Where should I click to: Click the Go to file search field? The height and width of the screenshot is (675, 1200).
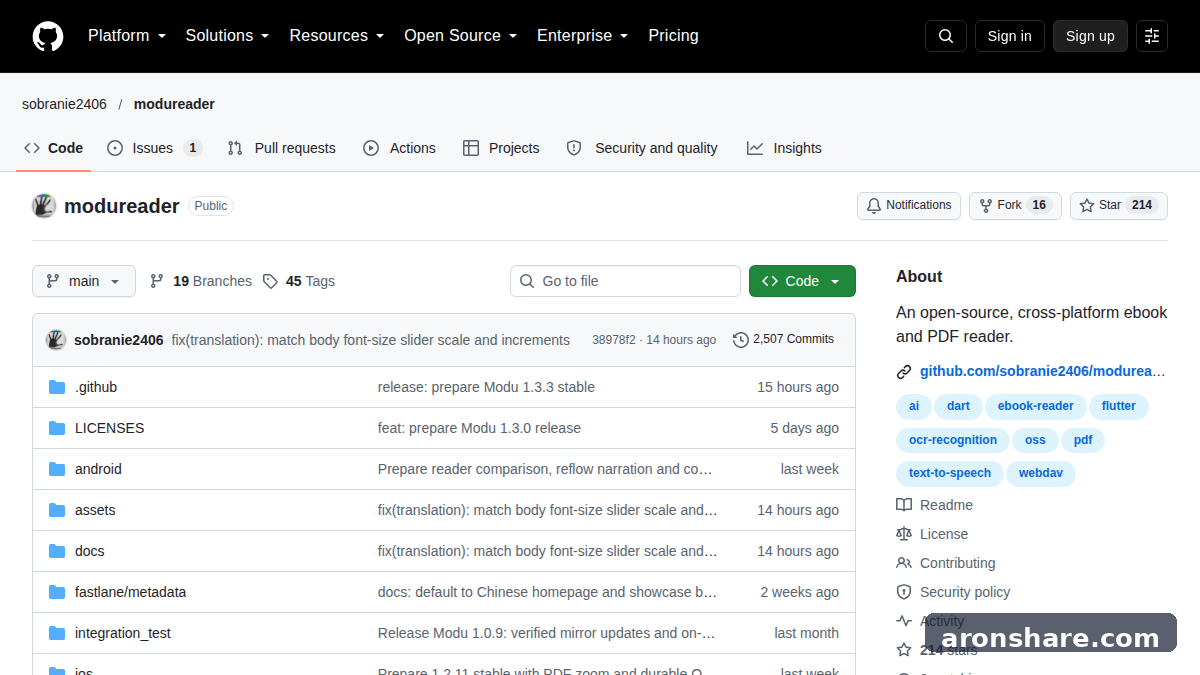625,282
